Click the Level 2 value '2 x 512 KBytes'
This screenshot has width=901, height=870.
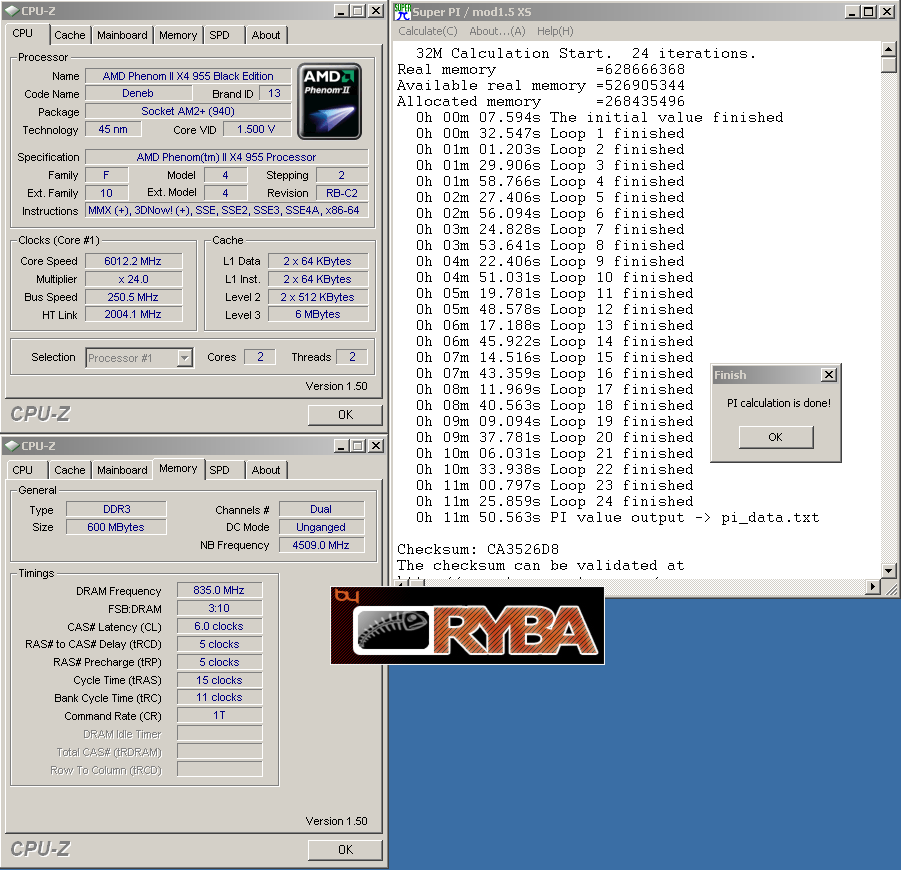[x=317, y=297]
